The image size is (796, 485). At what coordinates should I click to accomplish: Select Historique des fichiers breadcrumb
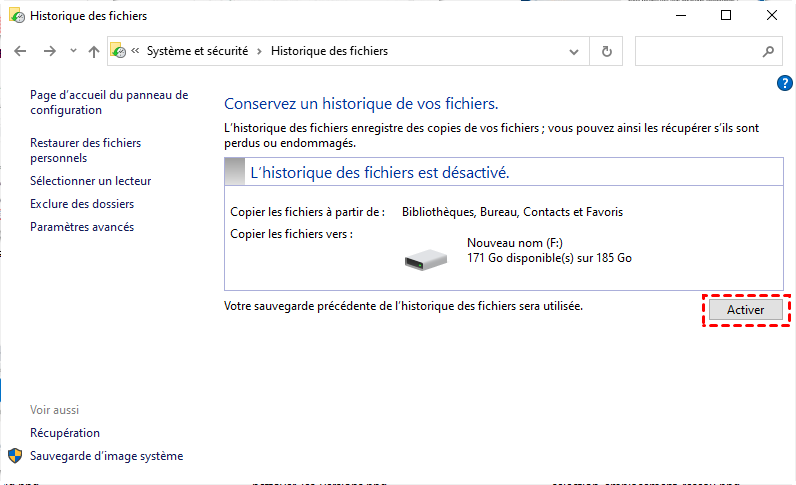[329, 51]
